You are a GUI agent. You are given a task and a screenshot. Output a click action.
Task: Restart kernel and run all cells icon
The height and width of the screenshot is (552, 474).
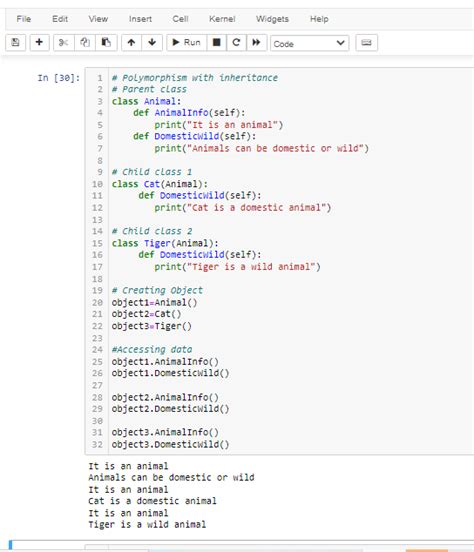256,43
